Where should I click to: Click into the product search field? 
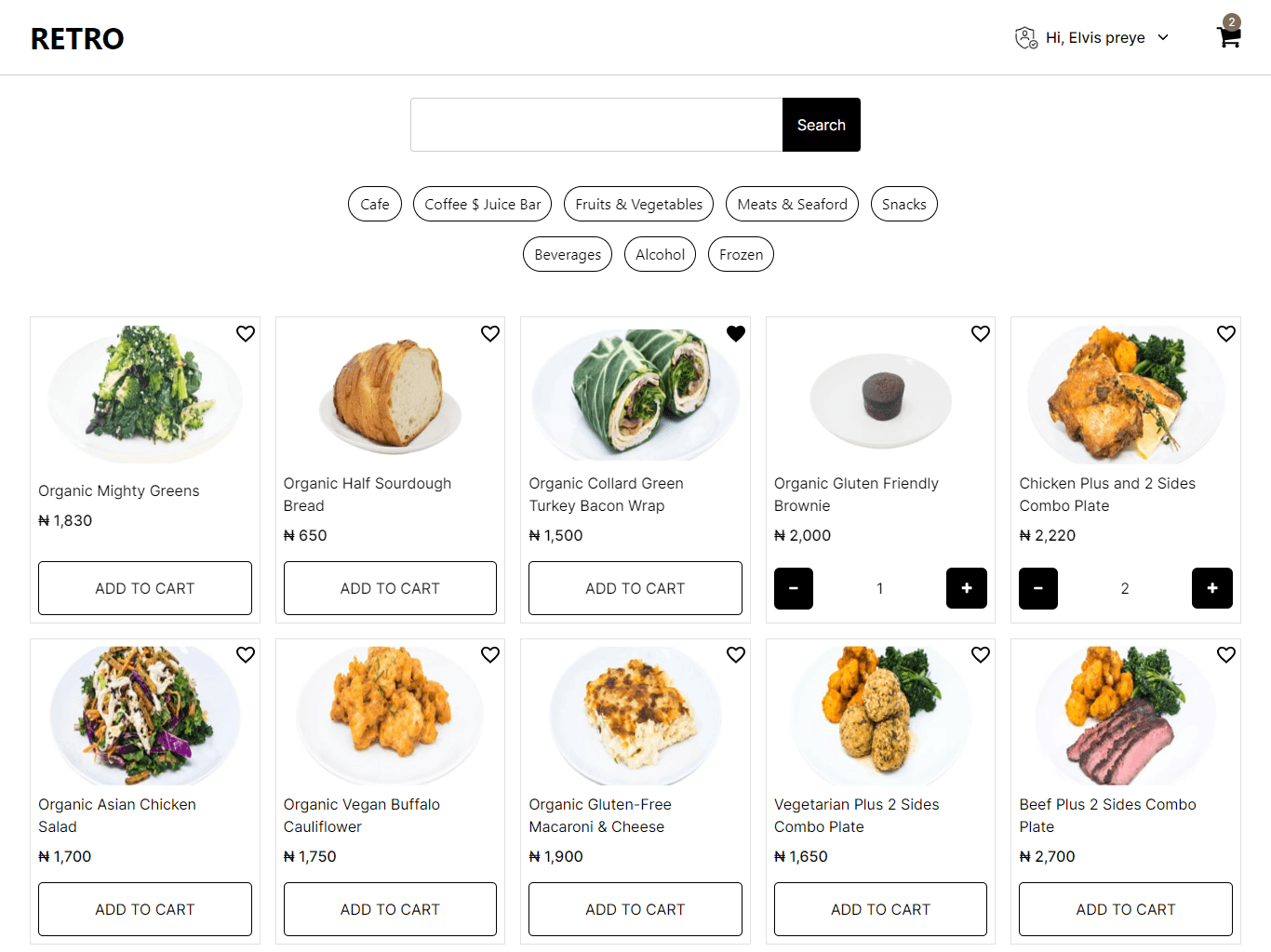[x=596, y=125]
